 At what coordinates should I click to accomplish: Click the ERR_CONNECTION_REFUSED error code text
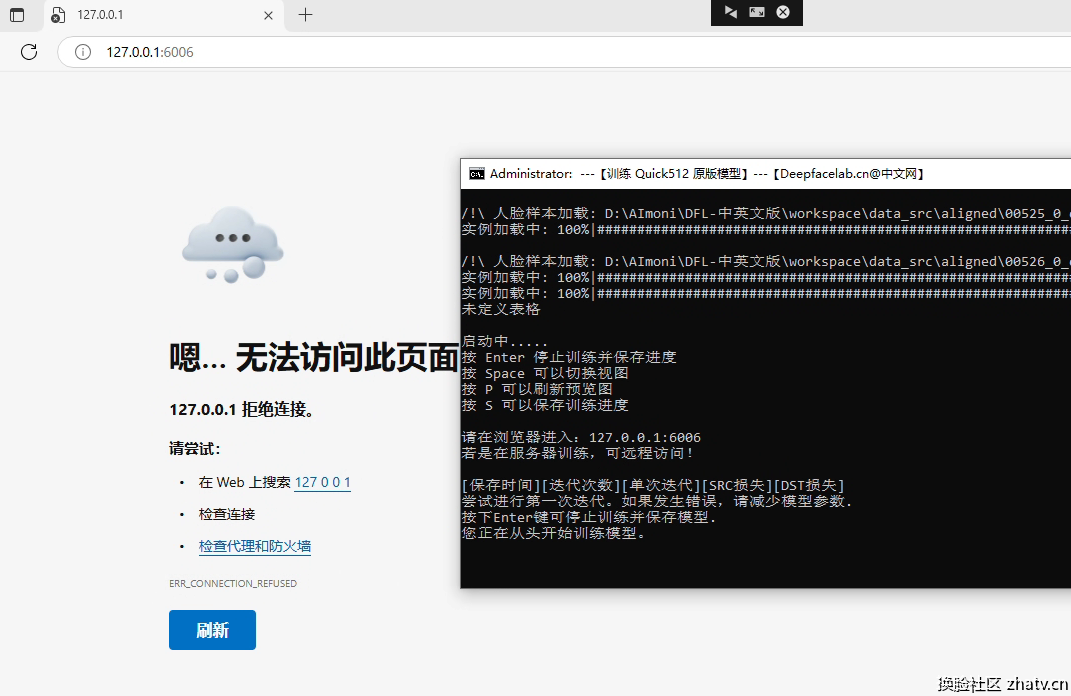pyautogui.click(x=233, y=583)
